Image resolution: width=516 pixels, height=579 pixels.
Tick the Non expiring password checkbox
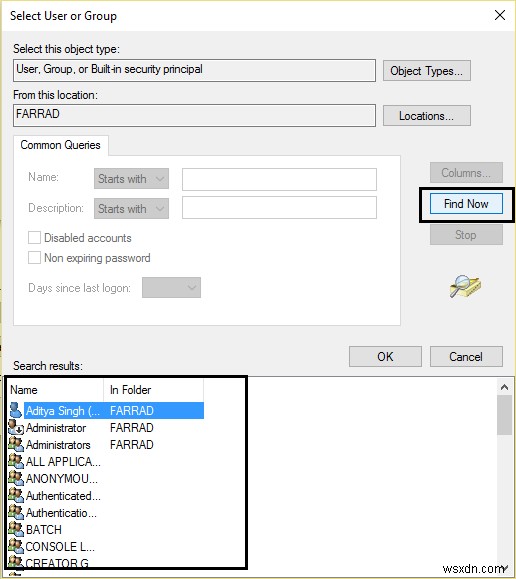coord(34,257)
